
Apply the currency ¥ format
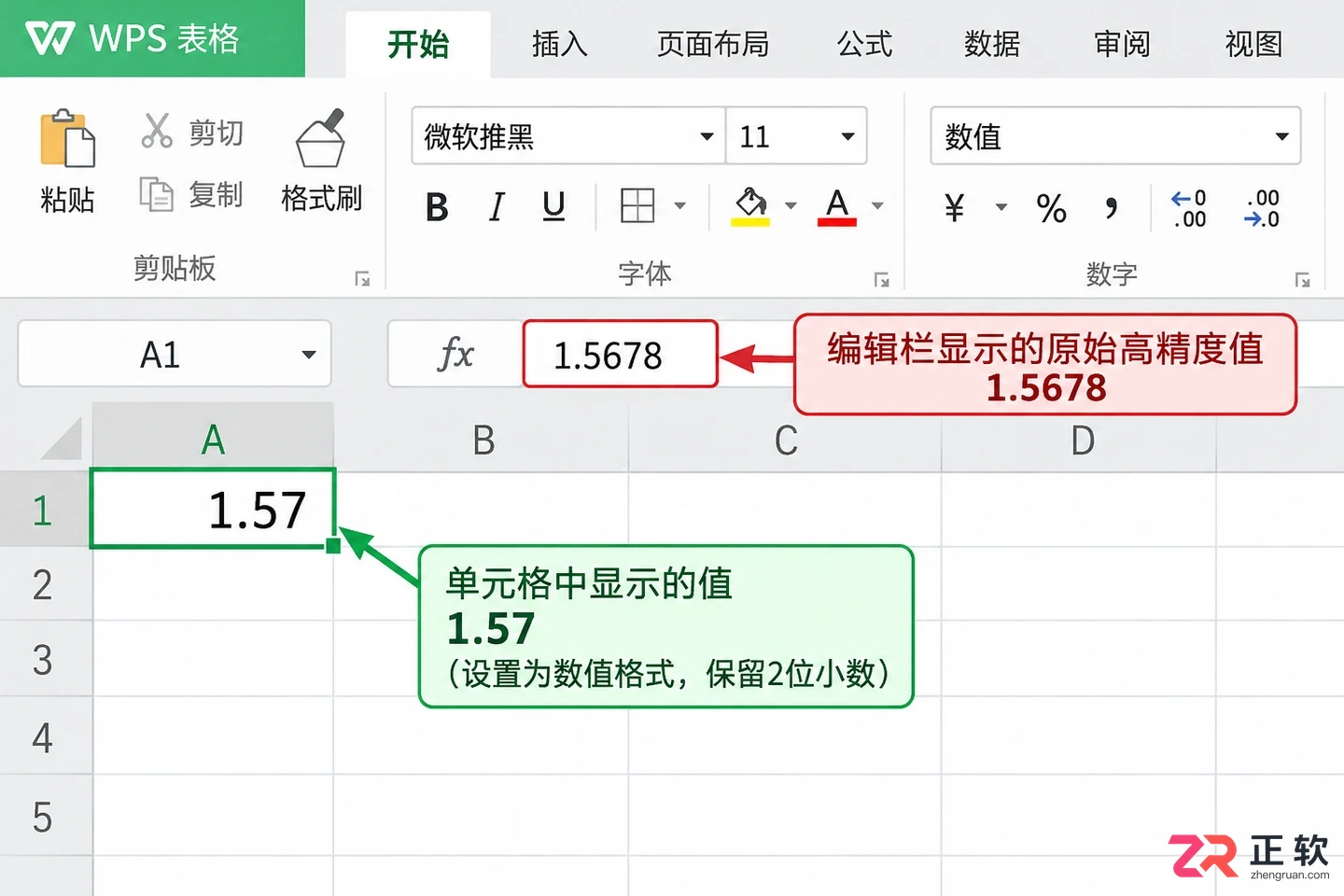pos(954,207)
